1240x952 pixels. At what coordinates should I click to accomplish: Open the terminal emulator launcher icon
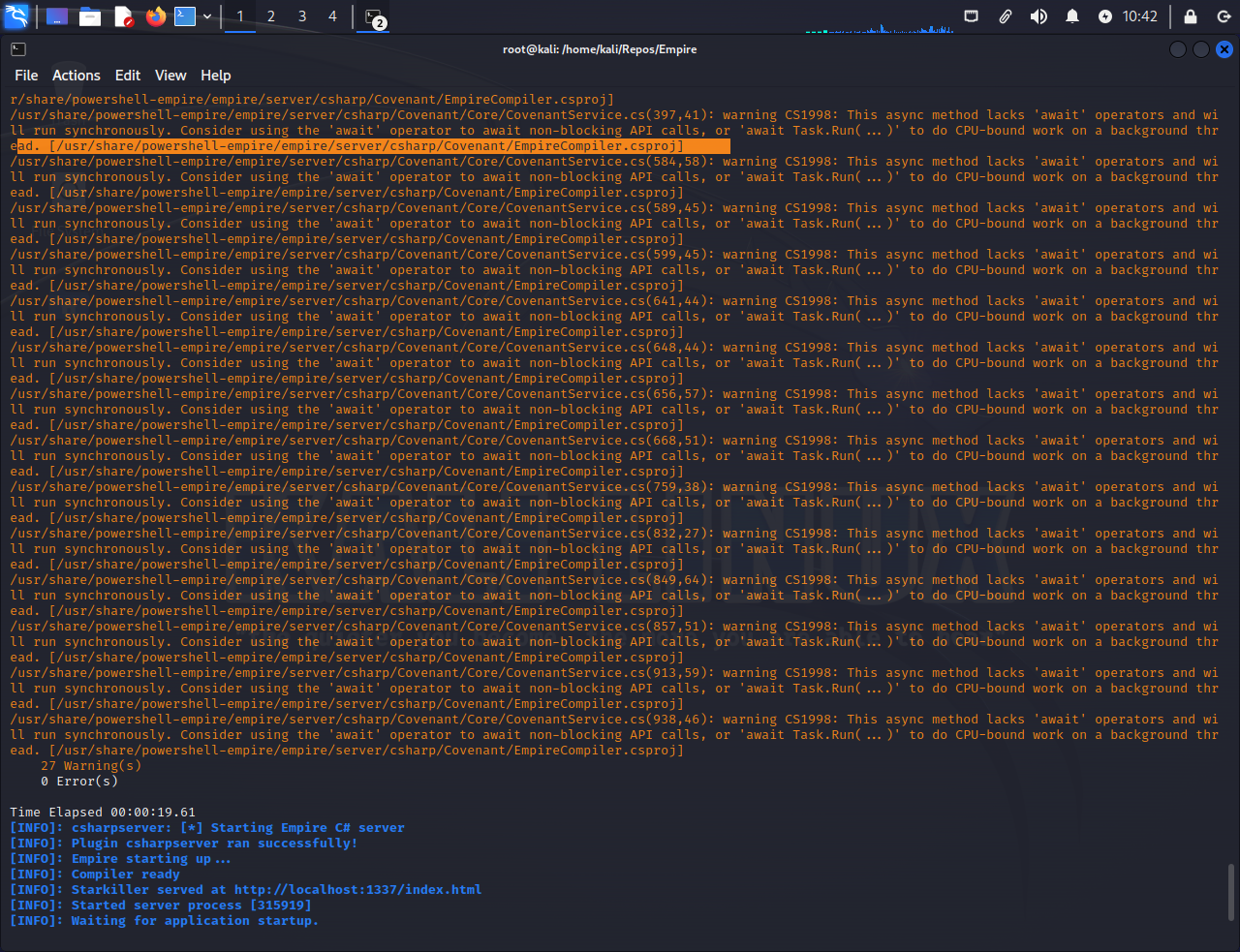(185, 16)
